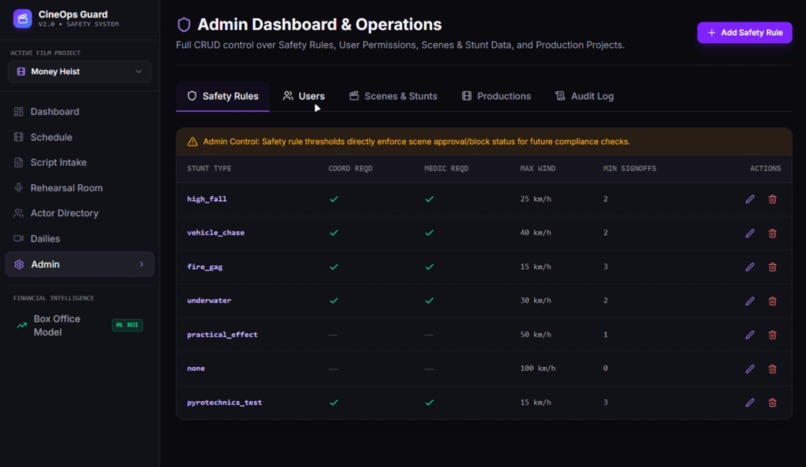Delete the fire_gag rule
Image resolution: width=806 pixels, height=467 pixels.
pyautogui.click(x=772, y=267)
